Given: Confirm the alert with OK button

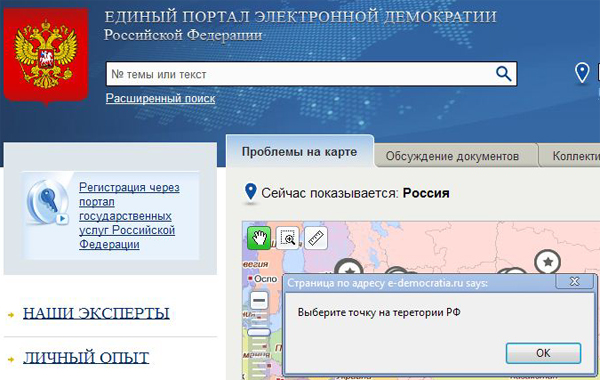Looking at the screenshot, I should pyautogui.click(x=543, y=353).
